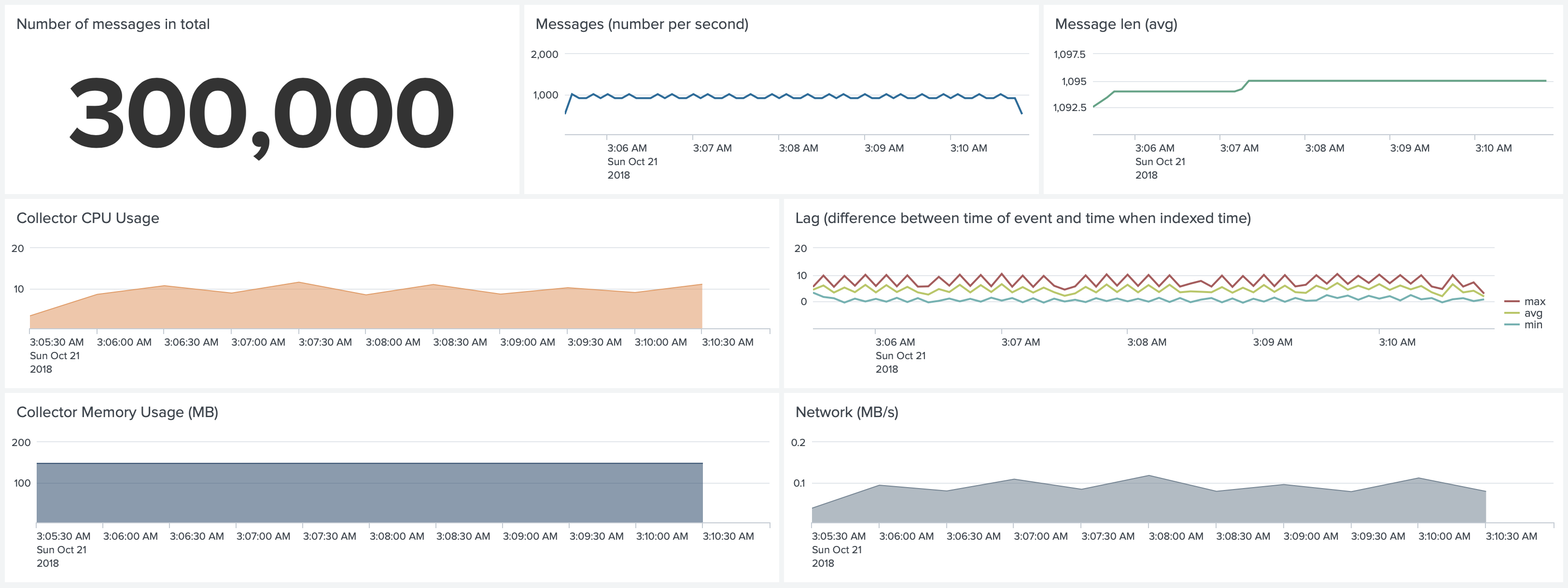Viewport: 1568px width, 588px height.
Task: Toggle the min series in Lag legend
Action: coord(1533,324)
